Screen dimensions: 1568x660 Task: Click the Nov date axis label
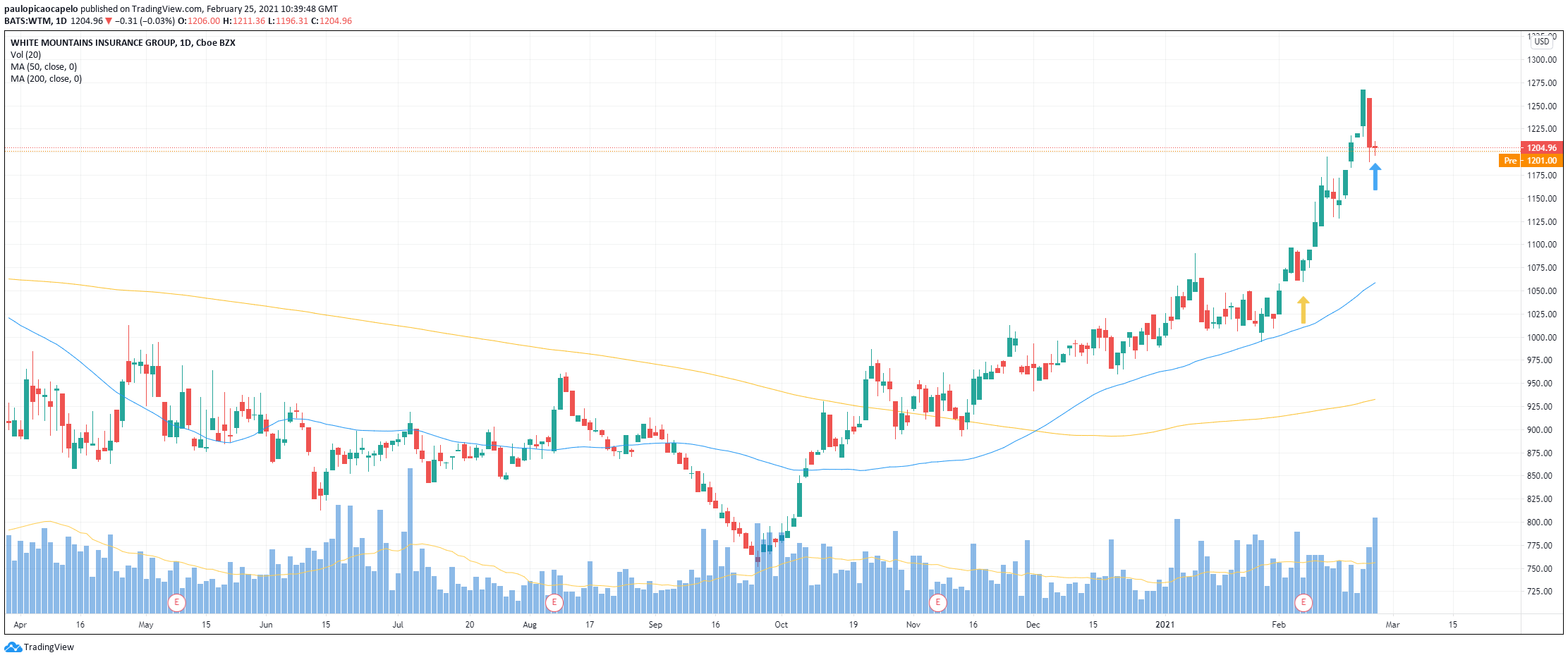(x=913, y=625)
